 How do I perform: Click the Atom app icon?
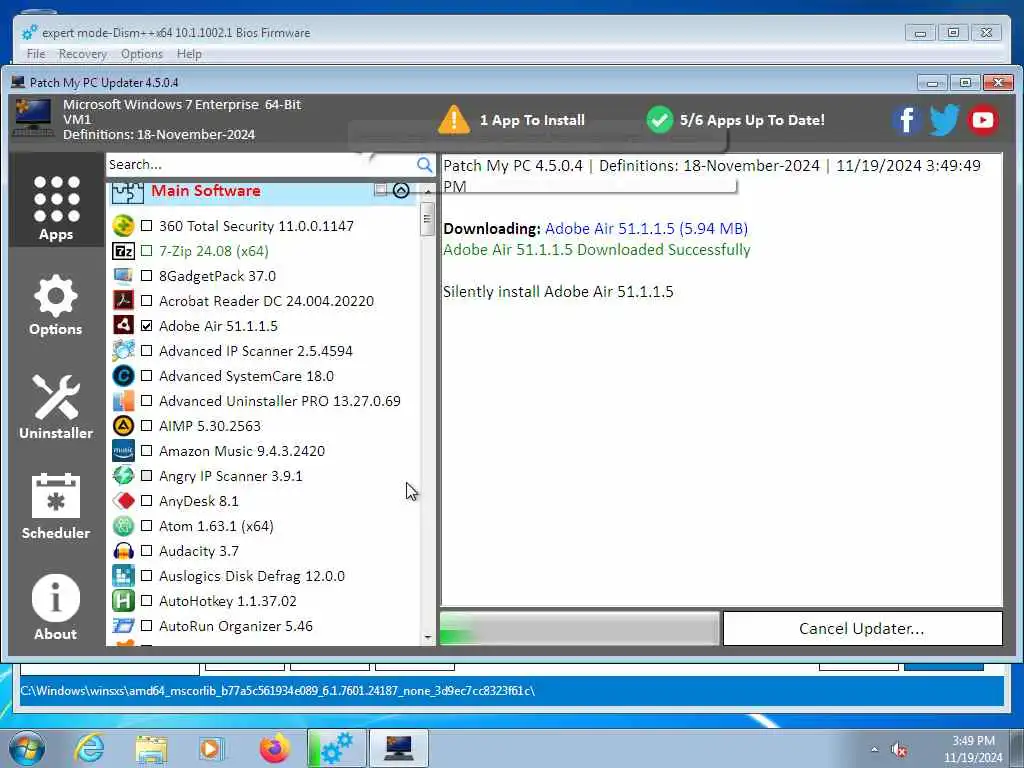(x=123, y=526)
